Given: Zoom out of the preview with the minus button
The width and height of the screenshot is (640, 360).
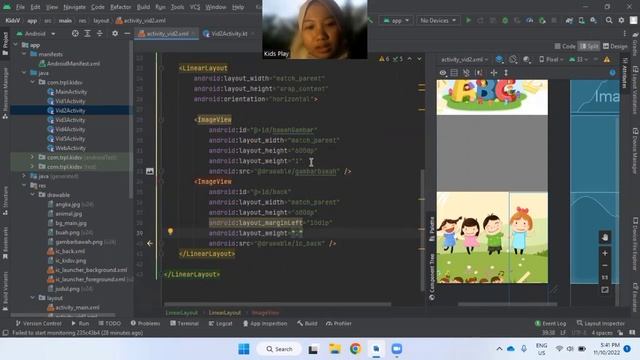Looking at the screenshot, I should tap(605, 265).
